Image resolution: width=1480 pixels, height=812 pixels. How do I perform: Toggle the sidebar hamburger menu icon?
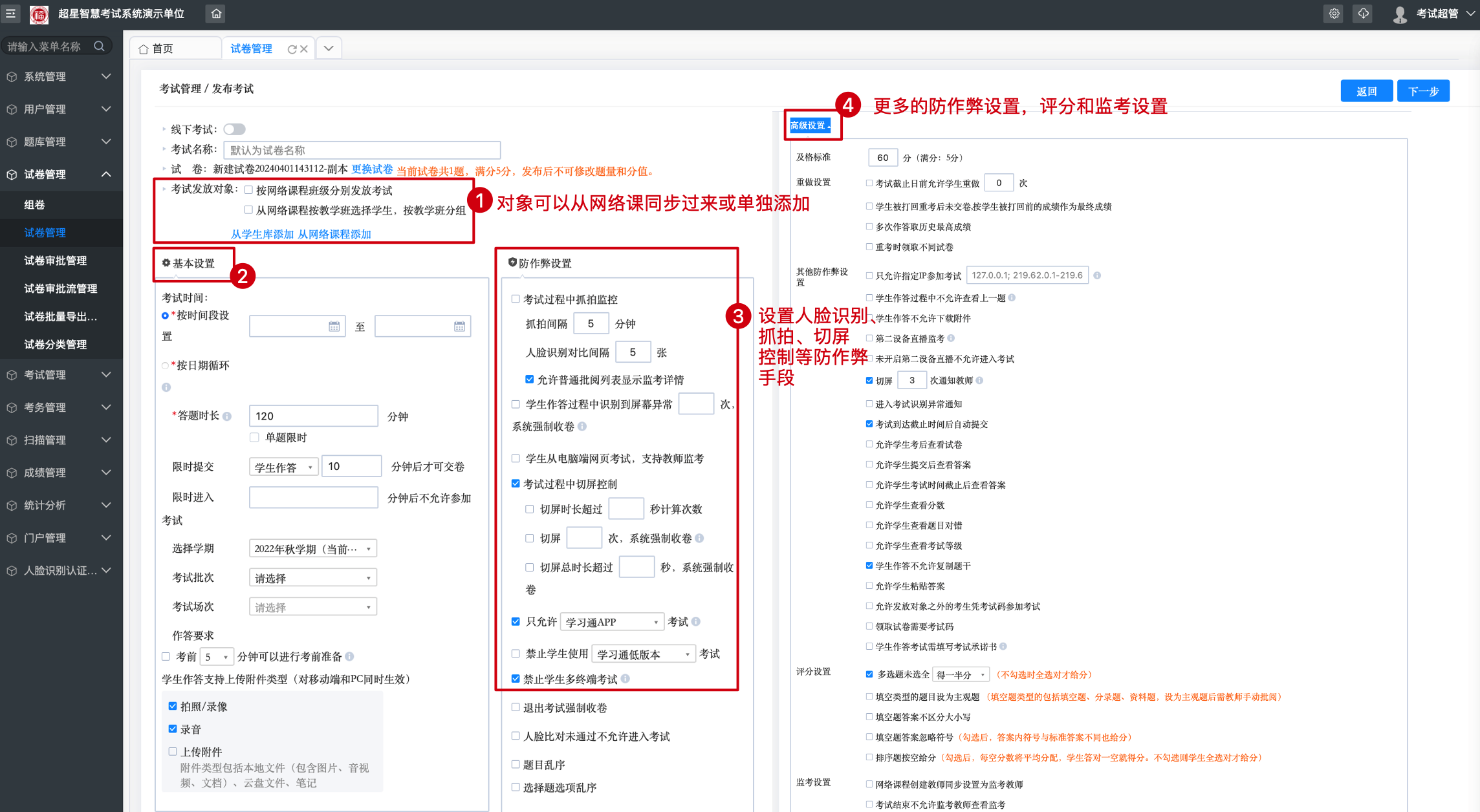11,14
